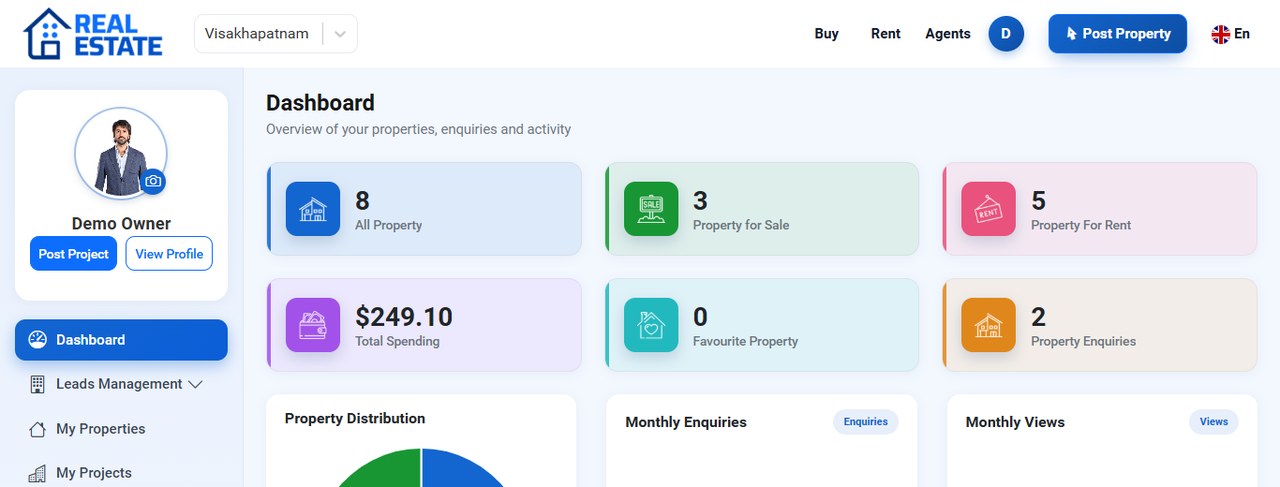Click the Dashboard gauge icon
Image resolution: width=1280 pixels, height=487 pixels.
pyautogui.click(x=38, y=340)
